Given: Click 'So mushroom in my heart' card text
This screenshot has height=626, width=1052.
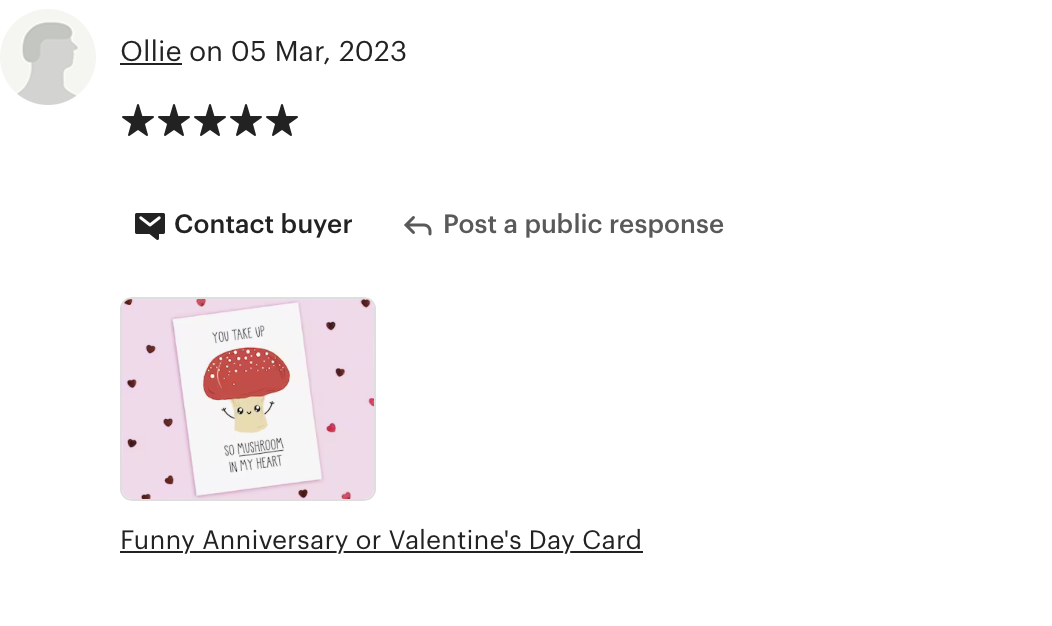Looking at the screenshot, I should pos(254,455).
